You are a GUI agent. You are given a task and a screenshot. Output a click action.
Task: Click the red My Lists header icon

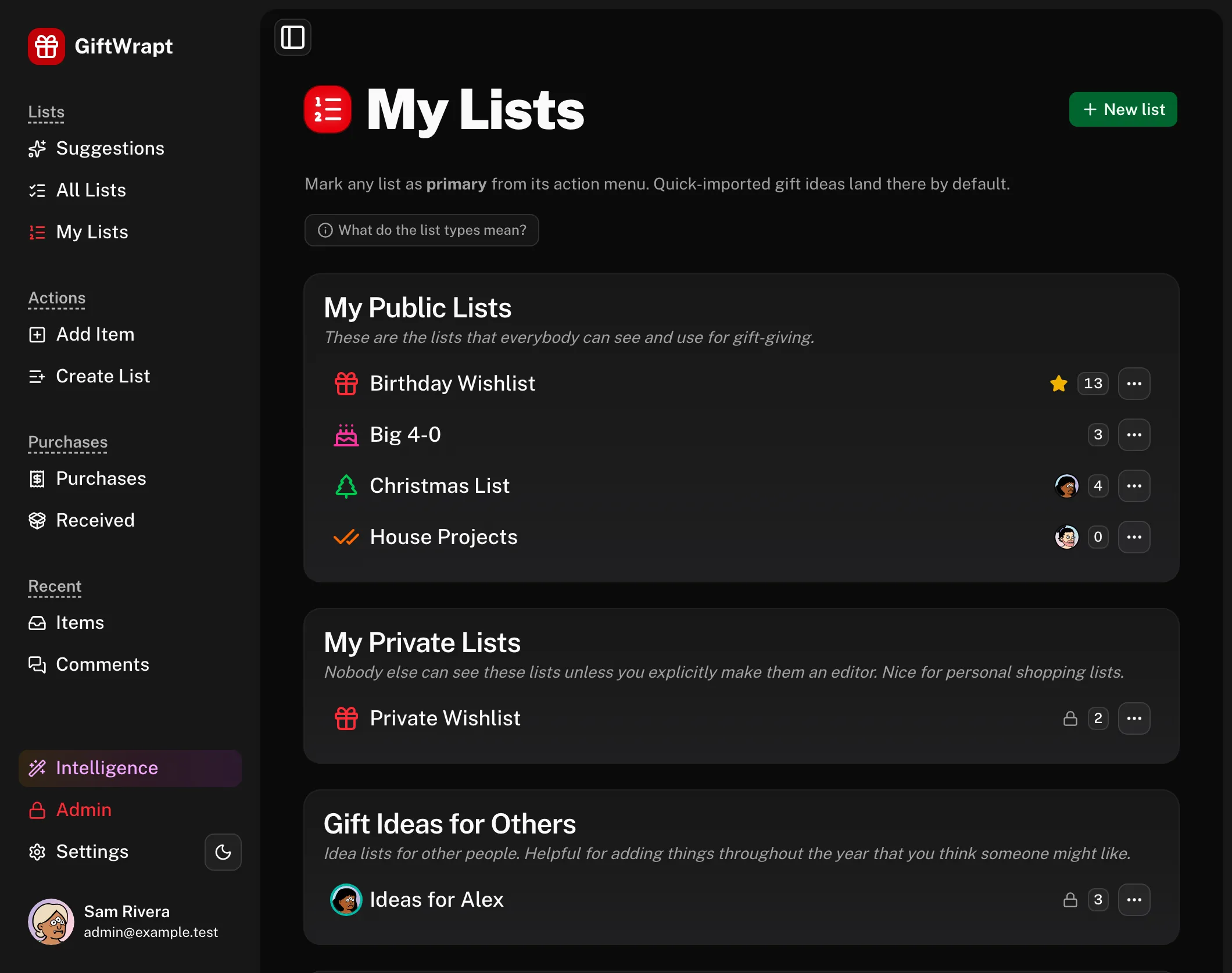(328, 109)
